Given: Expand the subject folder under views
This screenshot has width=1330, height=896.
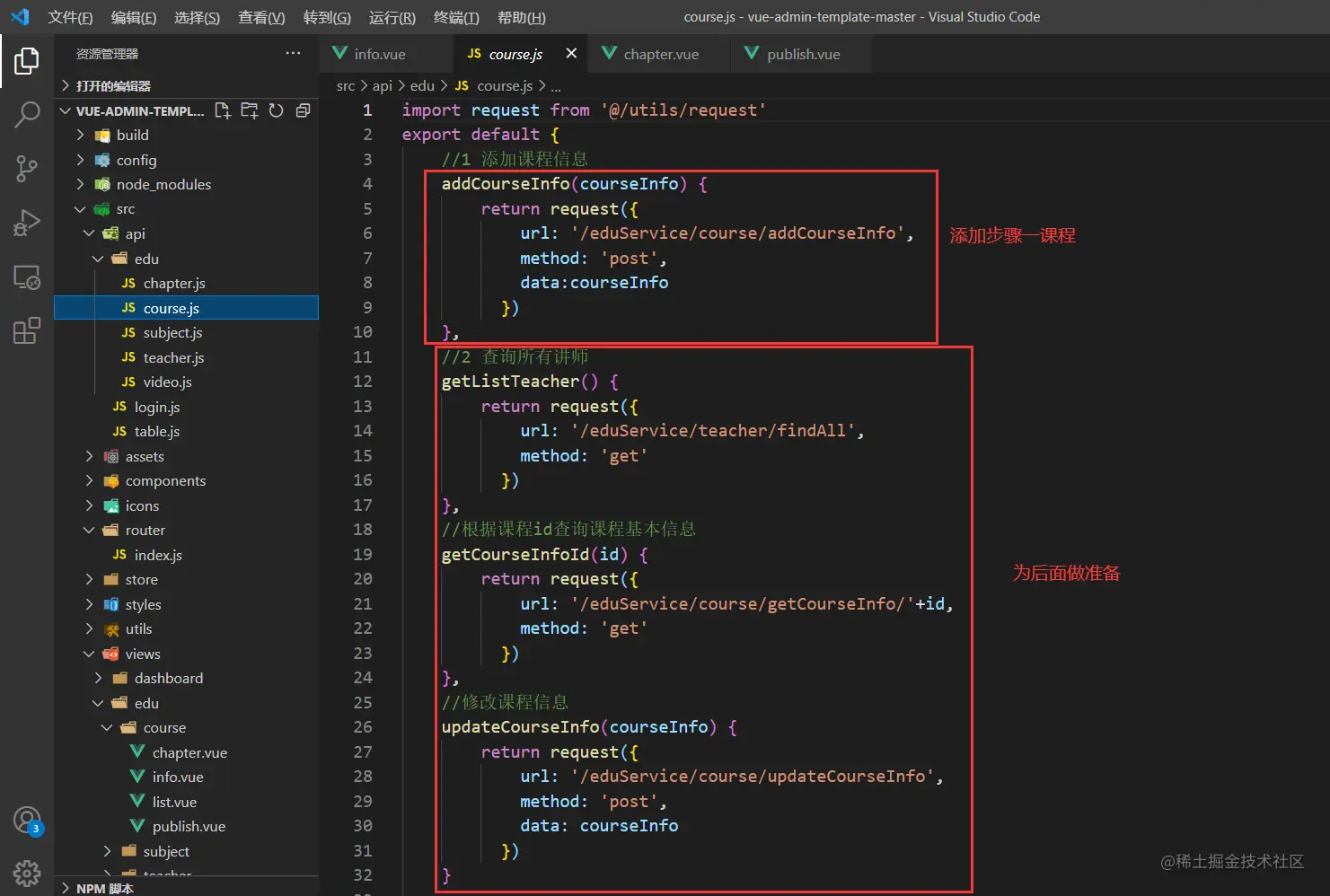Looking at the screenshot, I should [x=186, y=851].
